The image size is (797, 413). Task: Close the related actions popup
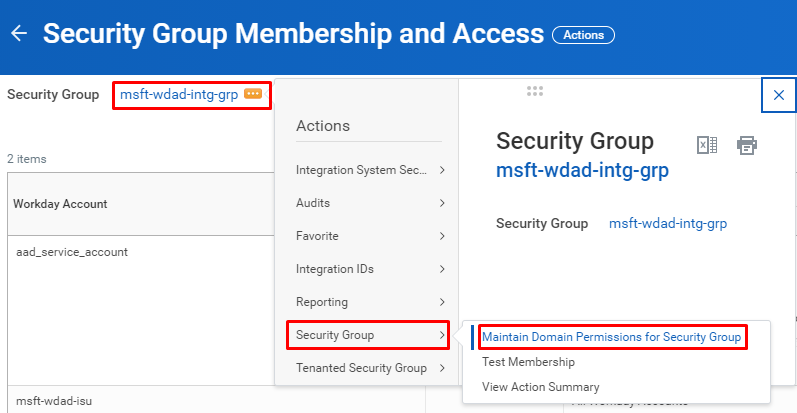(778, 95)
